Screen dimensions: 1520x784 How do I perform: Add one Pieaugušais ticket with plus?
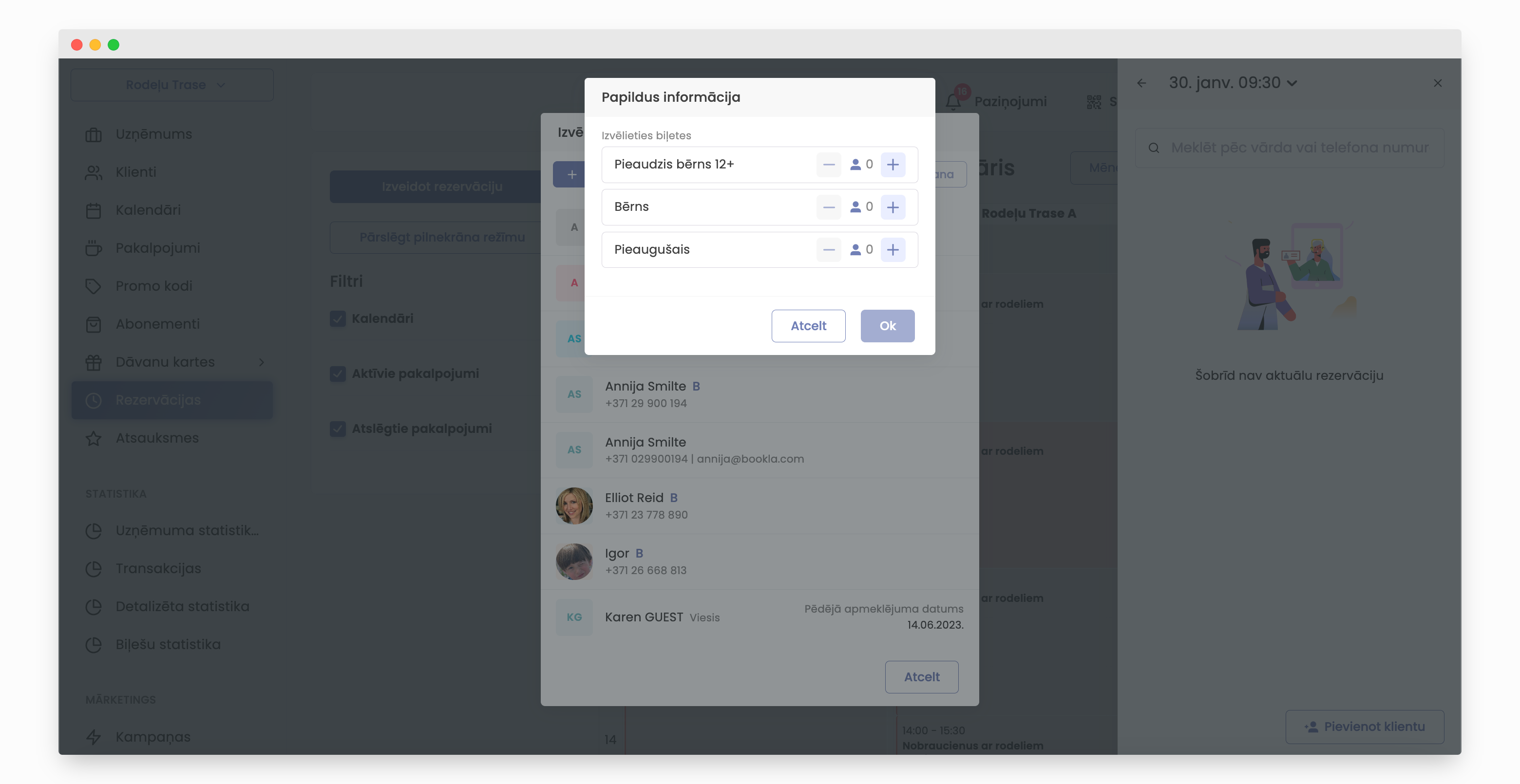pos(893,250)
